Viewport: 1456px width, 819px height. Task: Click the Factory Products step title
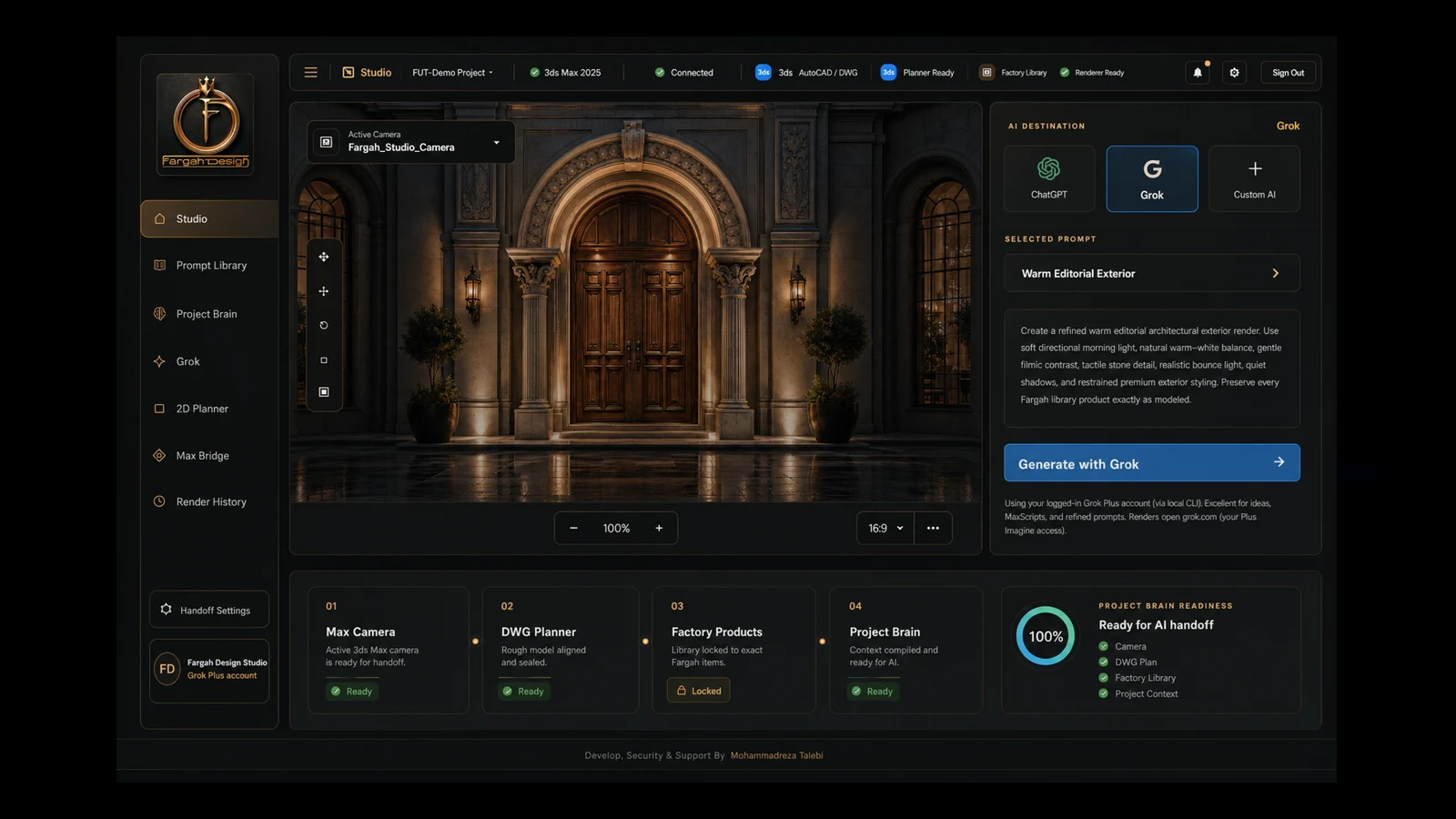(x=717, y=632)
